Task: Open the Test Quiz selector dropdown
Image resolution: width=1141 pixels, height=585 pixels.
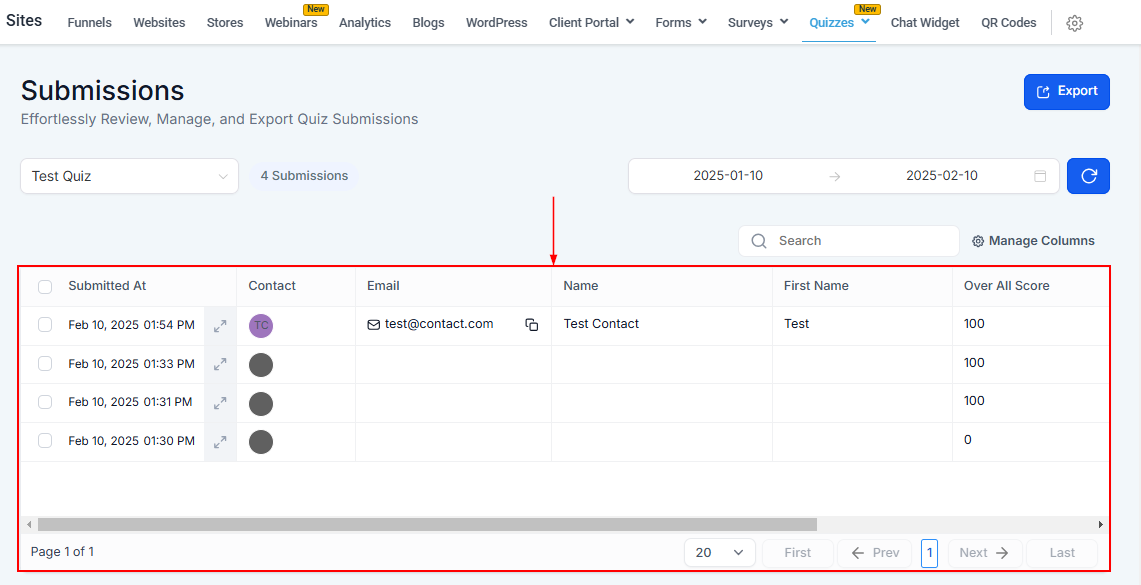Action: click(130, 176)
